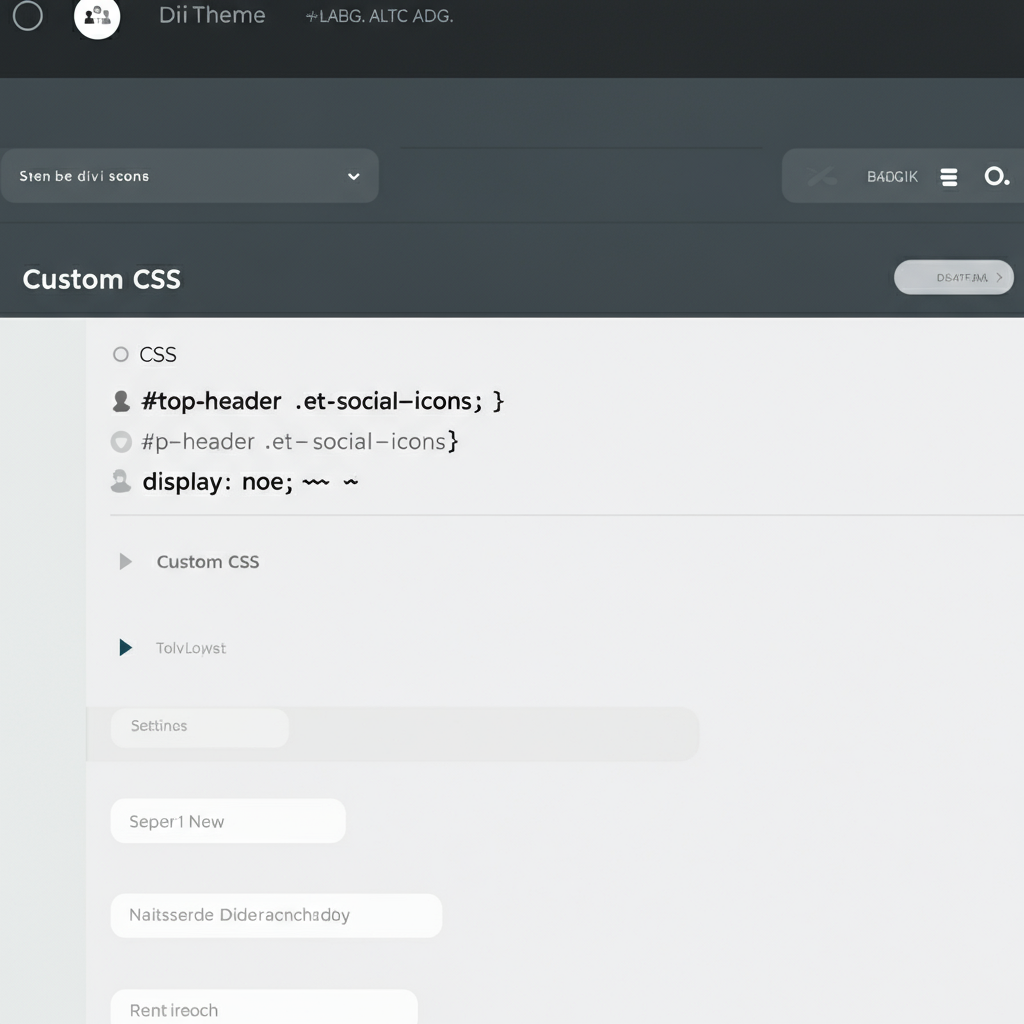Click the 'display: noe;' code line

[217, 482]
